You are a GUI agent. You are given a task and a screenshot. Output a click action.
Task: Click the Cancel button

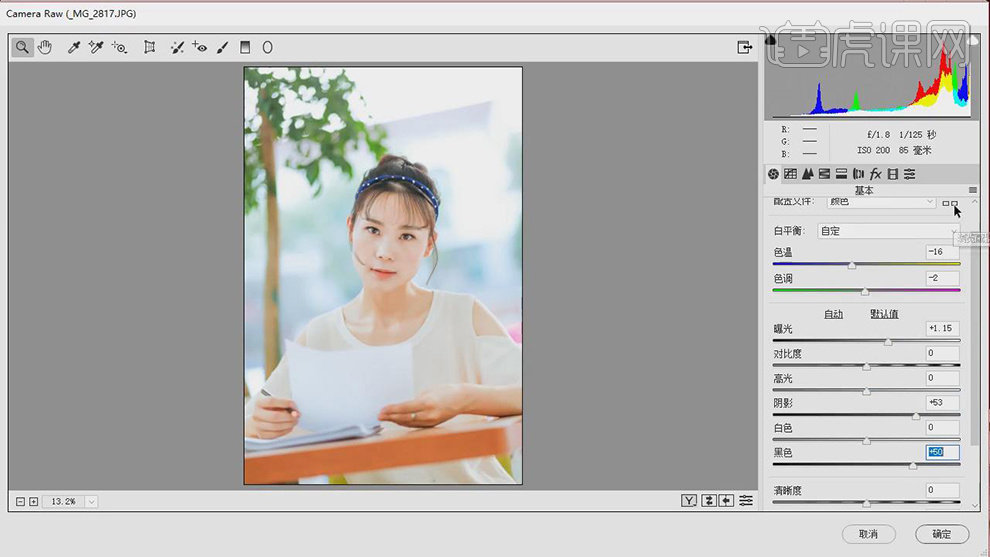pos(869,534)
